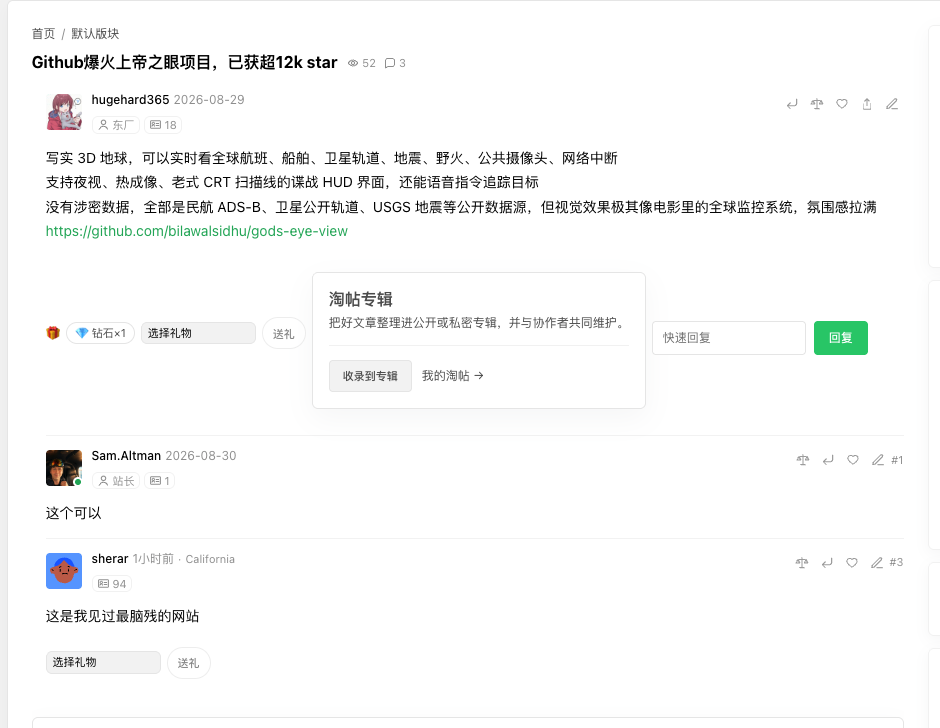Image resolution: width=940 pixels, height=728 pixels.
Task: Edit hugehard365's post with the pencil icon
Action: pos(892,104)
